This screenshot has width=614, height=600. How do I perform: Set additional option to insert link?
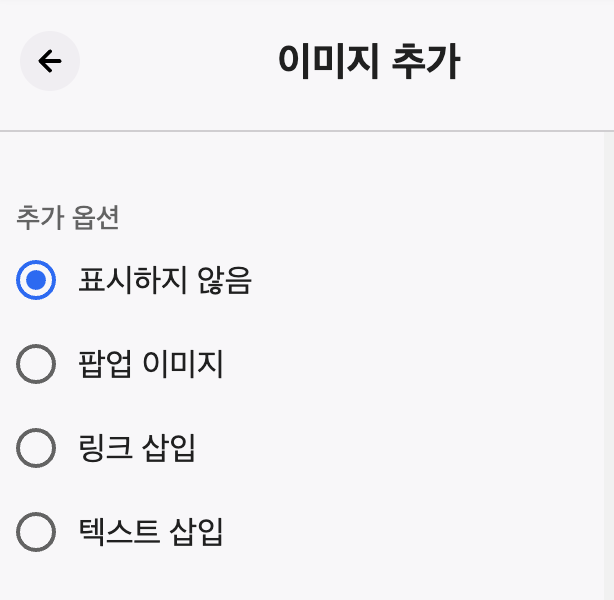(x=36, y=448)
